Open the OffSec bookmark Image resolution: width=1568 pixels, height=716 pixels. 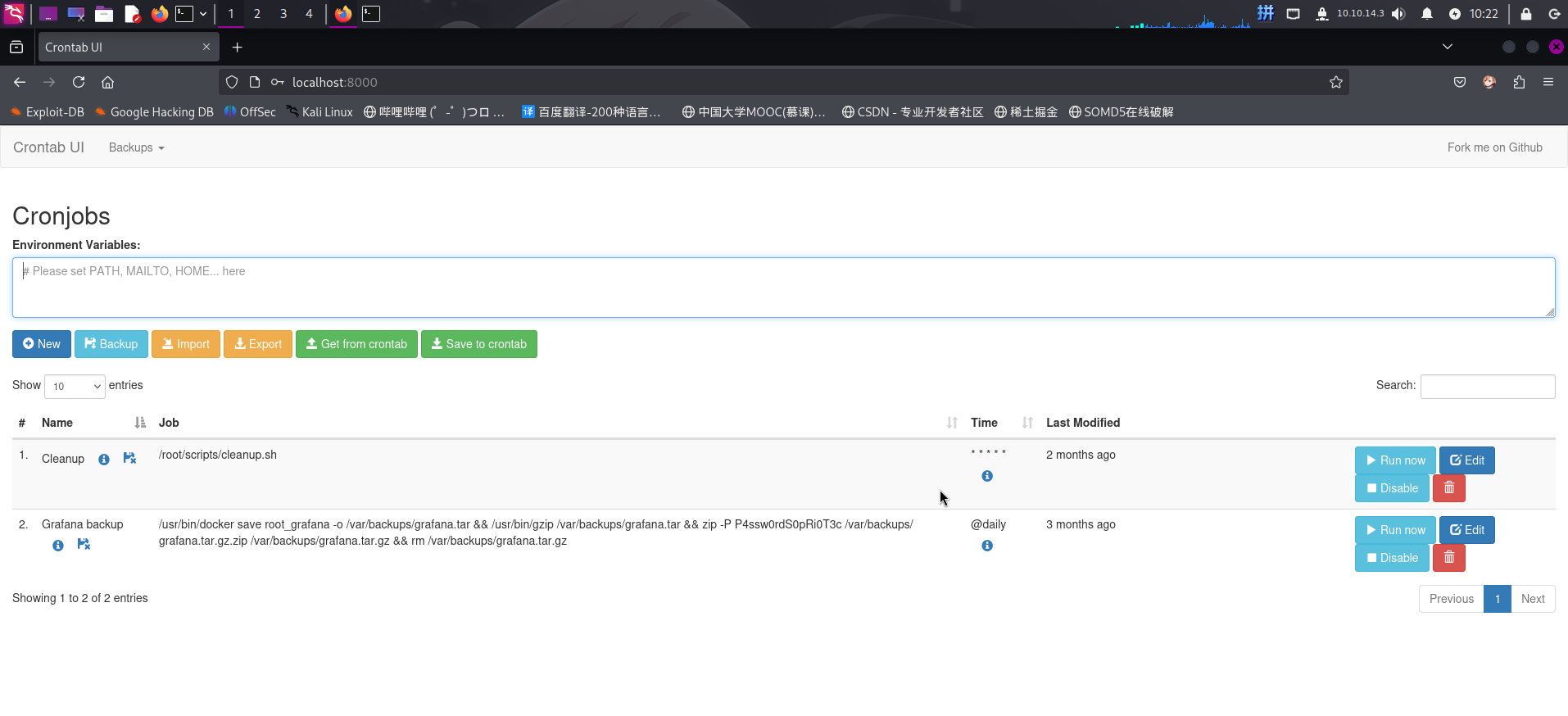[250, 112]
